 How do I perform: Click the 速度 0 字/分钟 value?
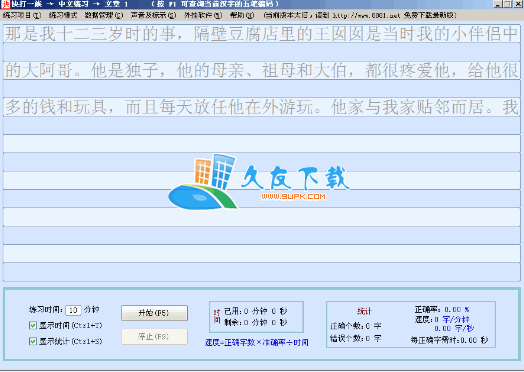click(x=452, y=320)
